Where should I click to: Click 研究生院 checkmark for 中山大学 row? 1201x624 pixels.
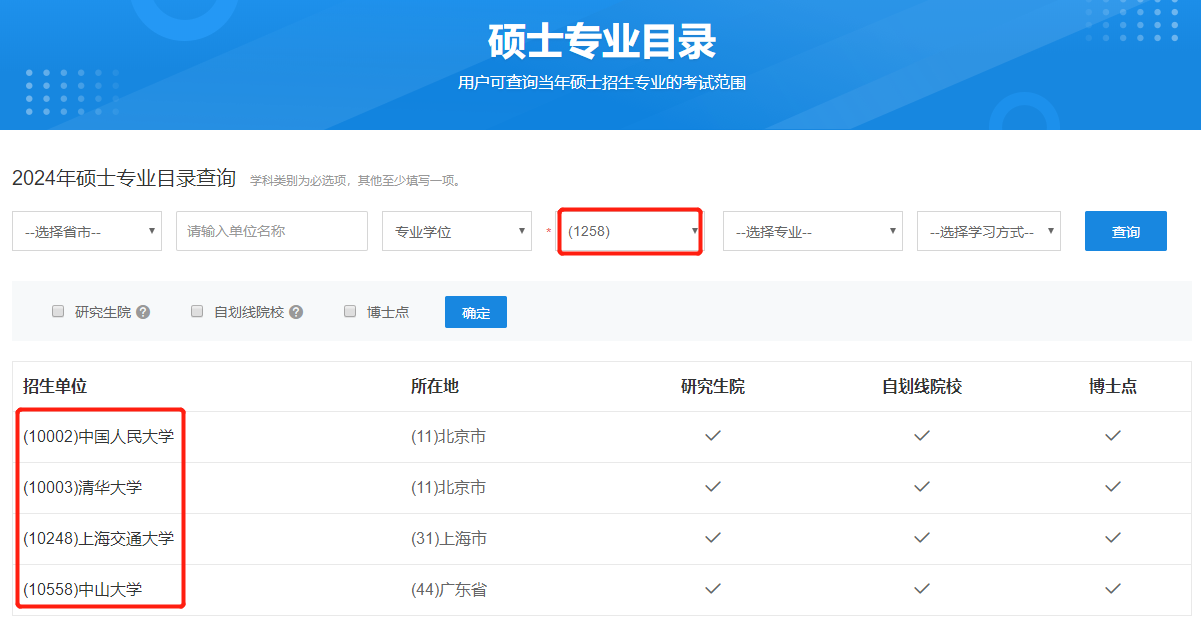coord(713,589)
